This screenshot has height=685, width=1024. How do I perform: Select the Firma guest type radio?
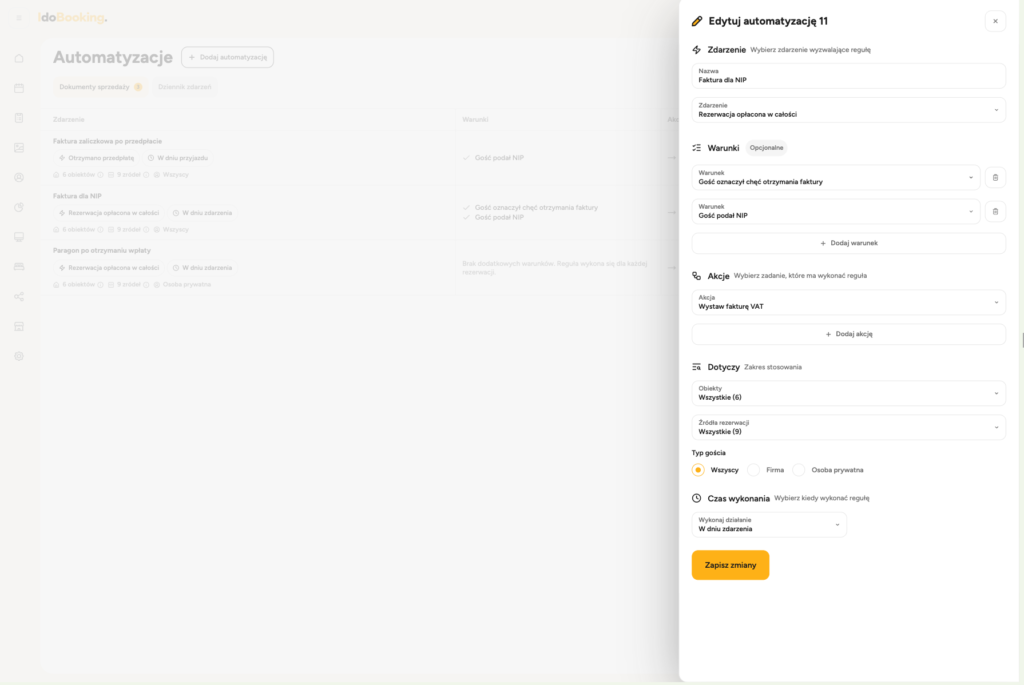pos(754,470)
